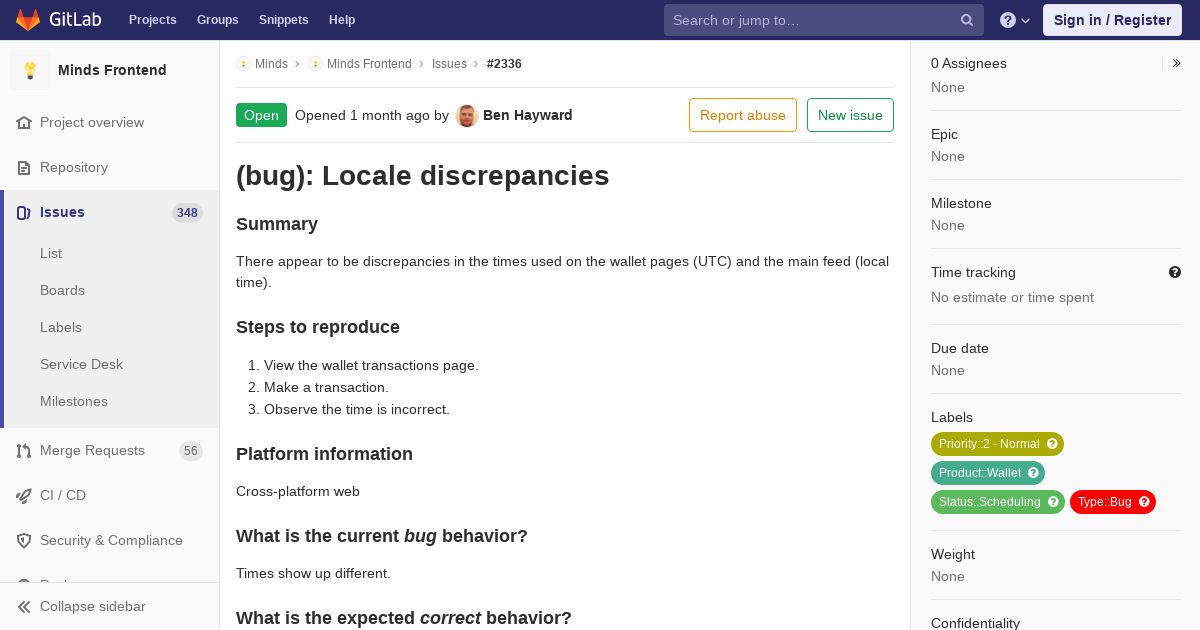The height and width of the screenshot is (630, 1200).
Task: Click the Minds breadcrumb link
Action: tap(271, 64)
